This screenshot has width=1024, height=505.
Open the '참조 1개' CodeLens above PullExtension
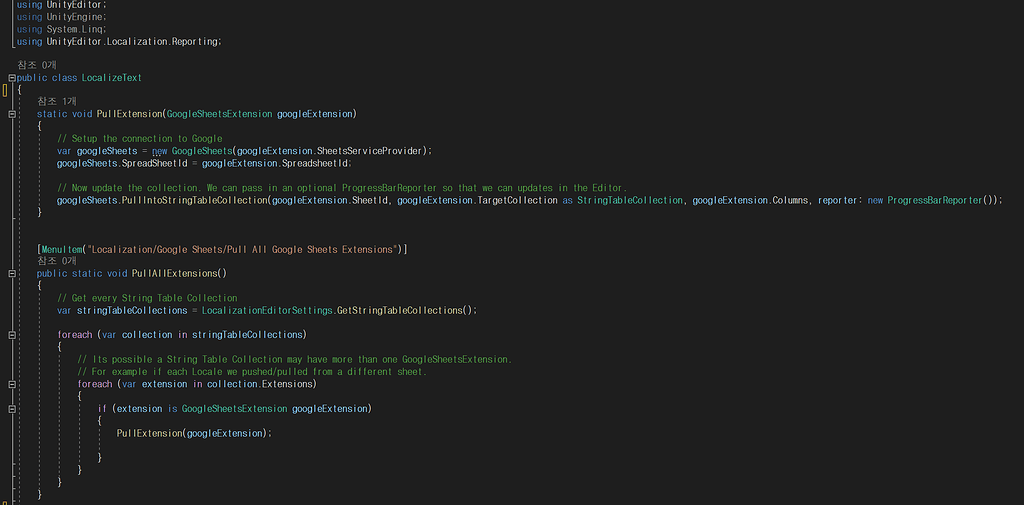tap(57, 101)
